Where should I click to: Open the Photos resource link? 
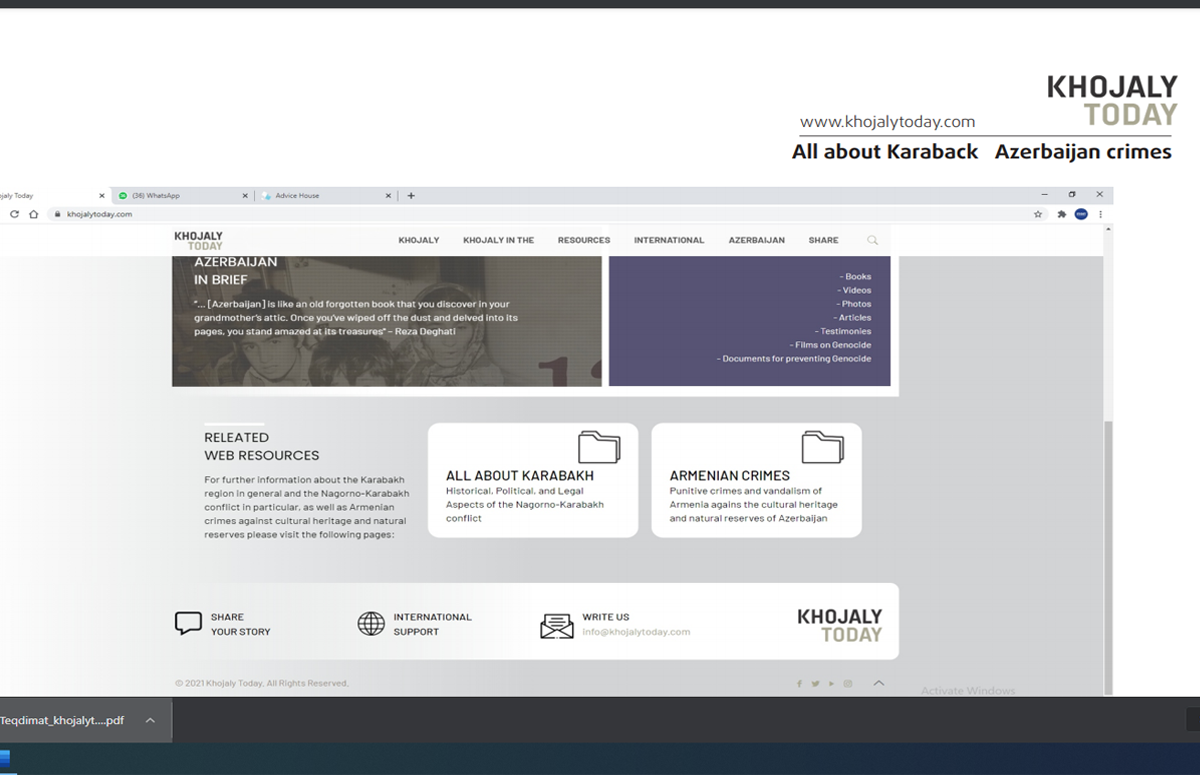(855, 304)
